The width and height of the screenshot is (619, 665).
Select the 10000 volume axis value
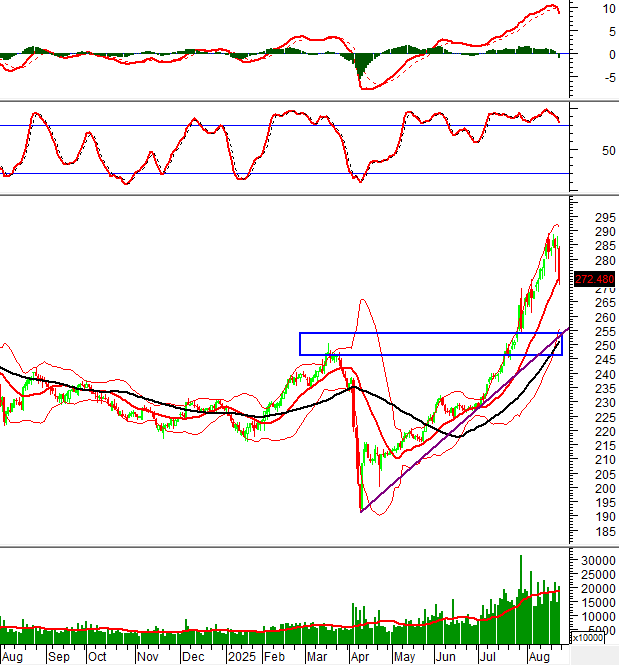point(598,617)
